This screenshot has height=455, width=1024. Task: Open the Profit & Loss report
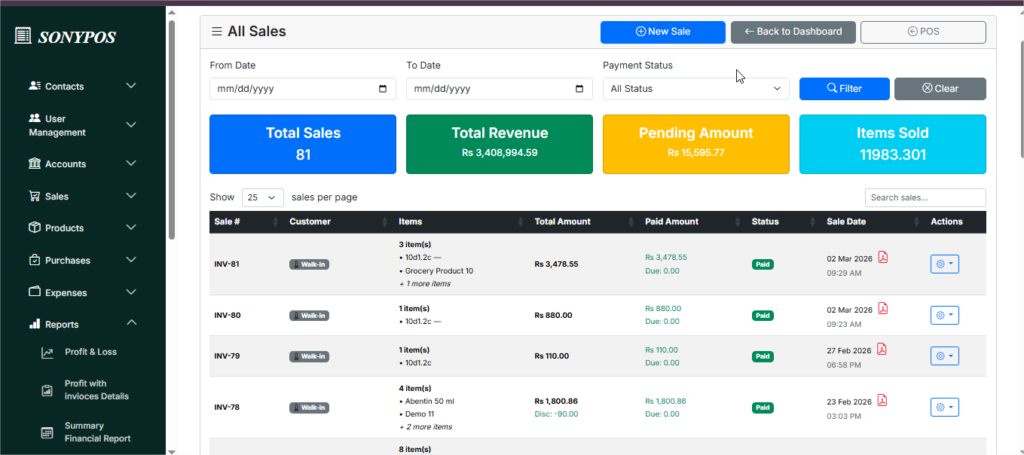[x=89, y=352]
